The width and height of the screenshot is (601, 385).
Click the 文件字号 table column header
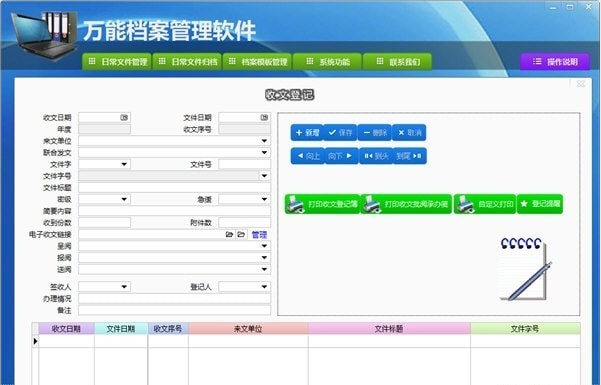525,329
